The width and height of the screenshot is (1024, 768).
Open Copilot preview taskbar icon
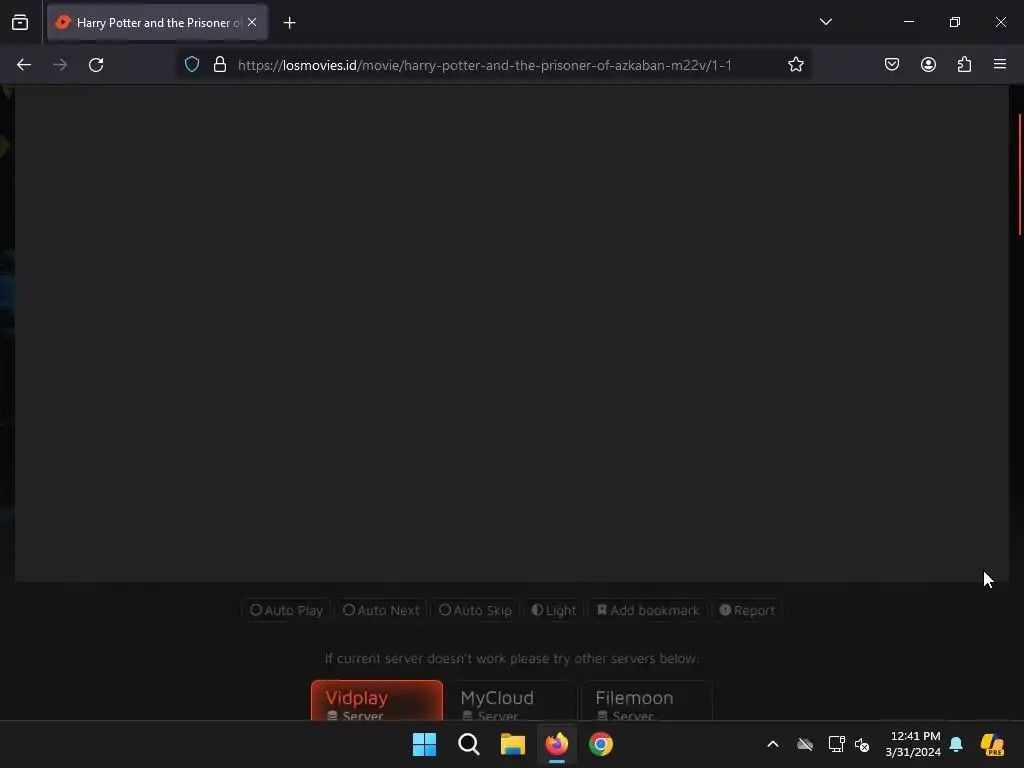(992, 744)
